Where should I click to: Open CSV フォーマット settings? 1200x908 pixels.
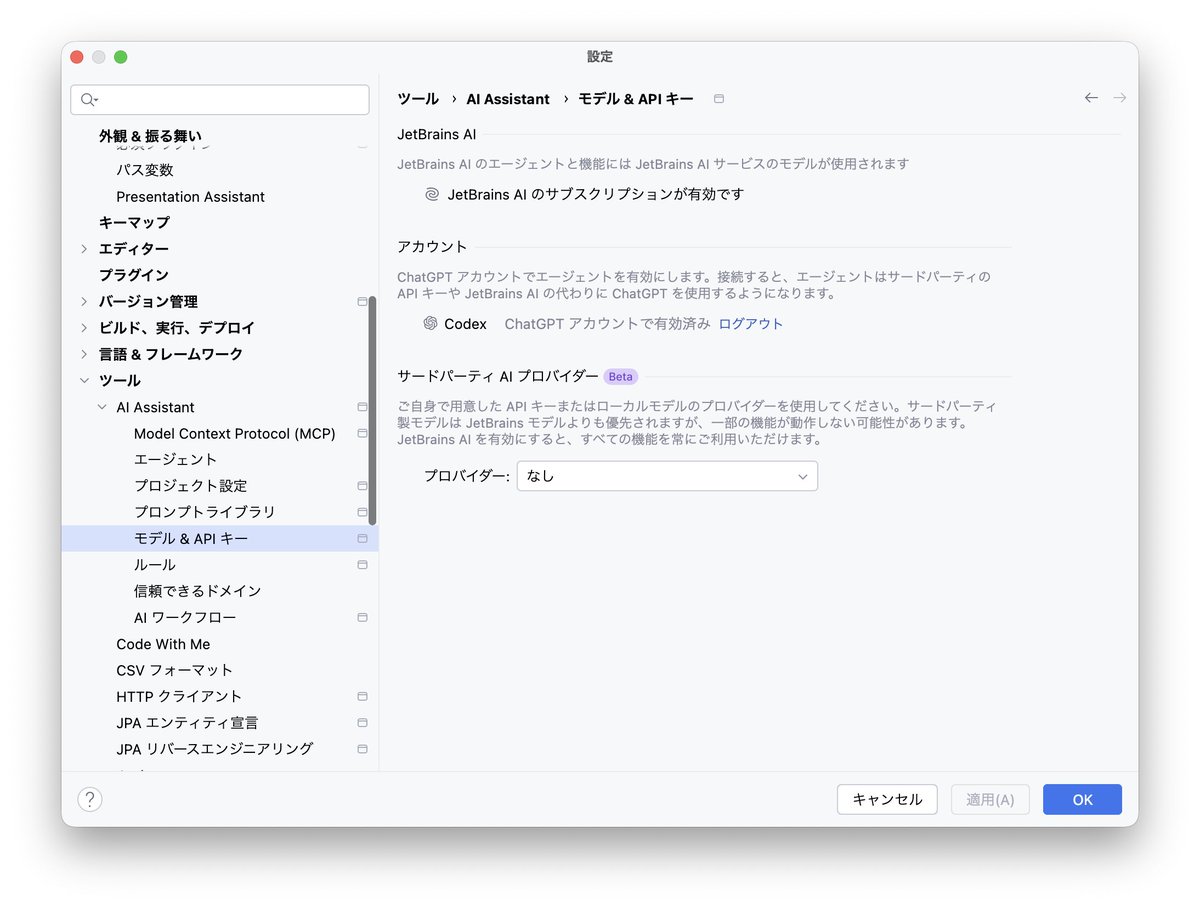(x=174, y=670)
